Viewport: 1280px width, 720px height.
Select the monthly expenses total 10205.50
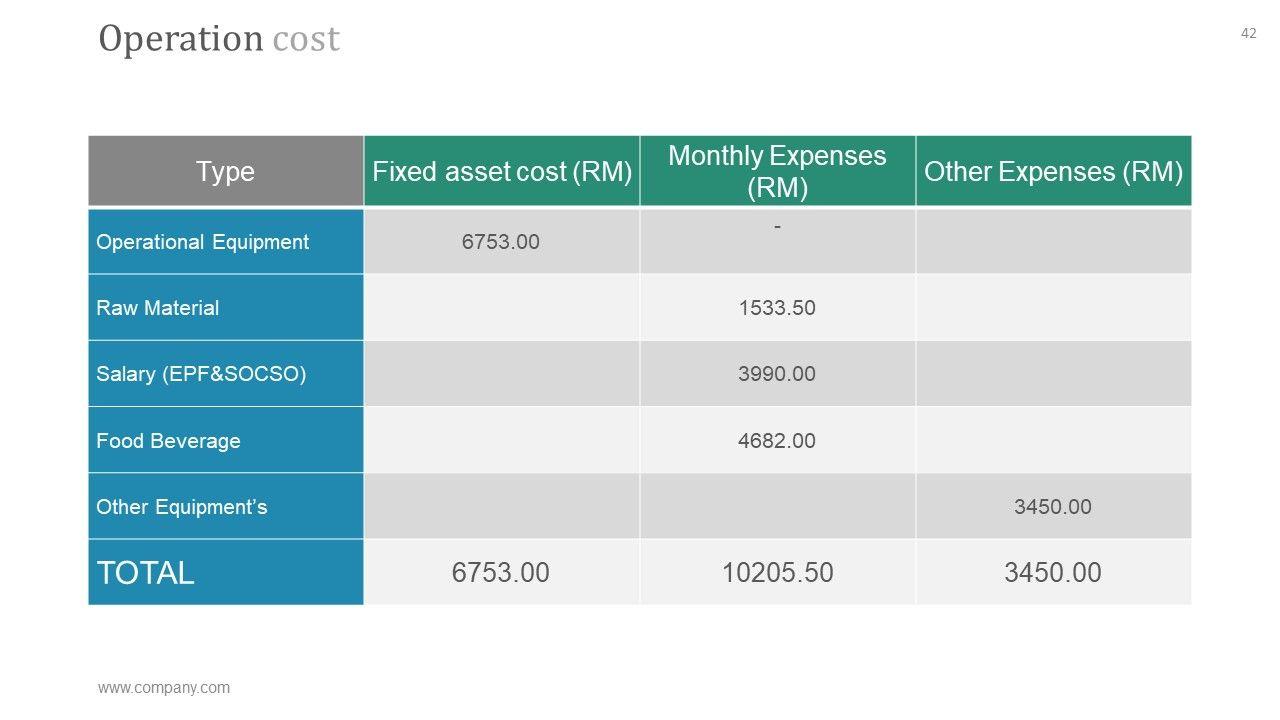click(777, 573)
